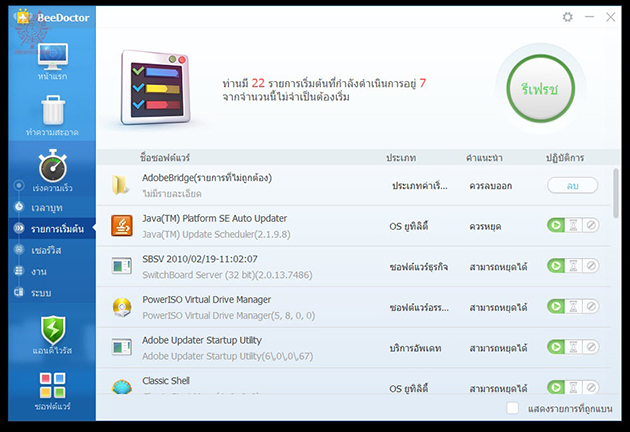Delay PowerISO Virtual Drive Manager hourglass

(573, 307)
